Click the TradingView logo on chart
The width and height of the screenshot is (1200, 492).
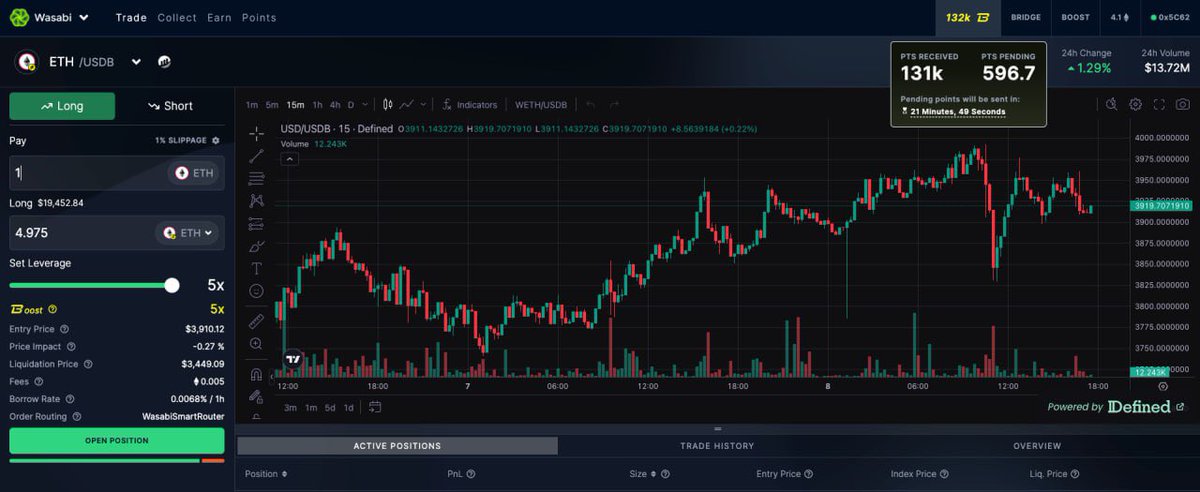293,359
